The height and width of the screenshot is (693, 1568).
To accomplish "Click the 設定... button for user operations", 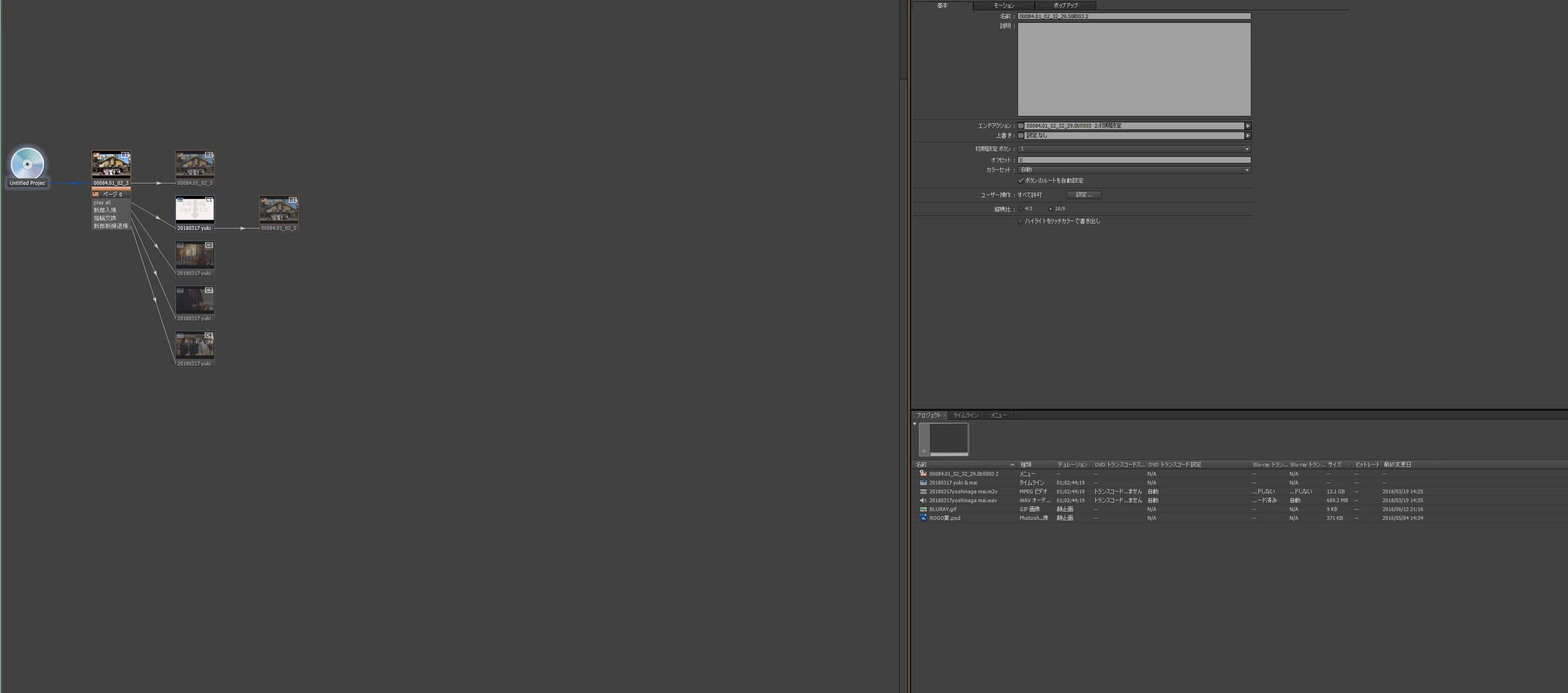I will (1084, 195).
